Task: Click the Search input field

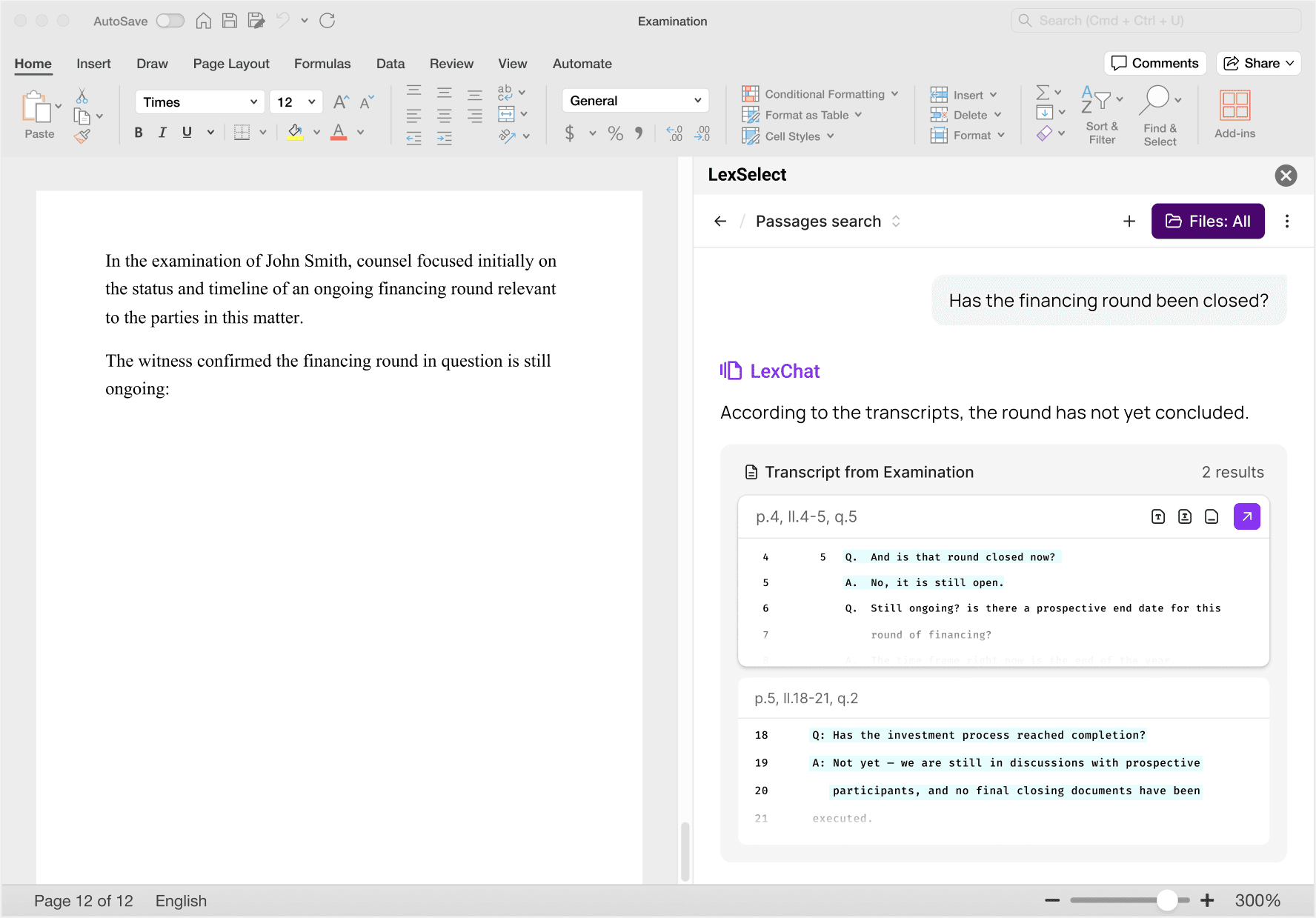Action: click(1156, 21)
